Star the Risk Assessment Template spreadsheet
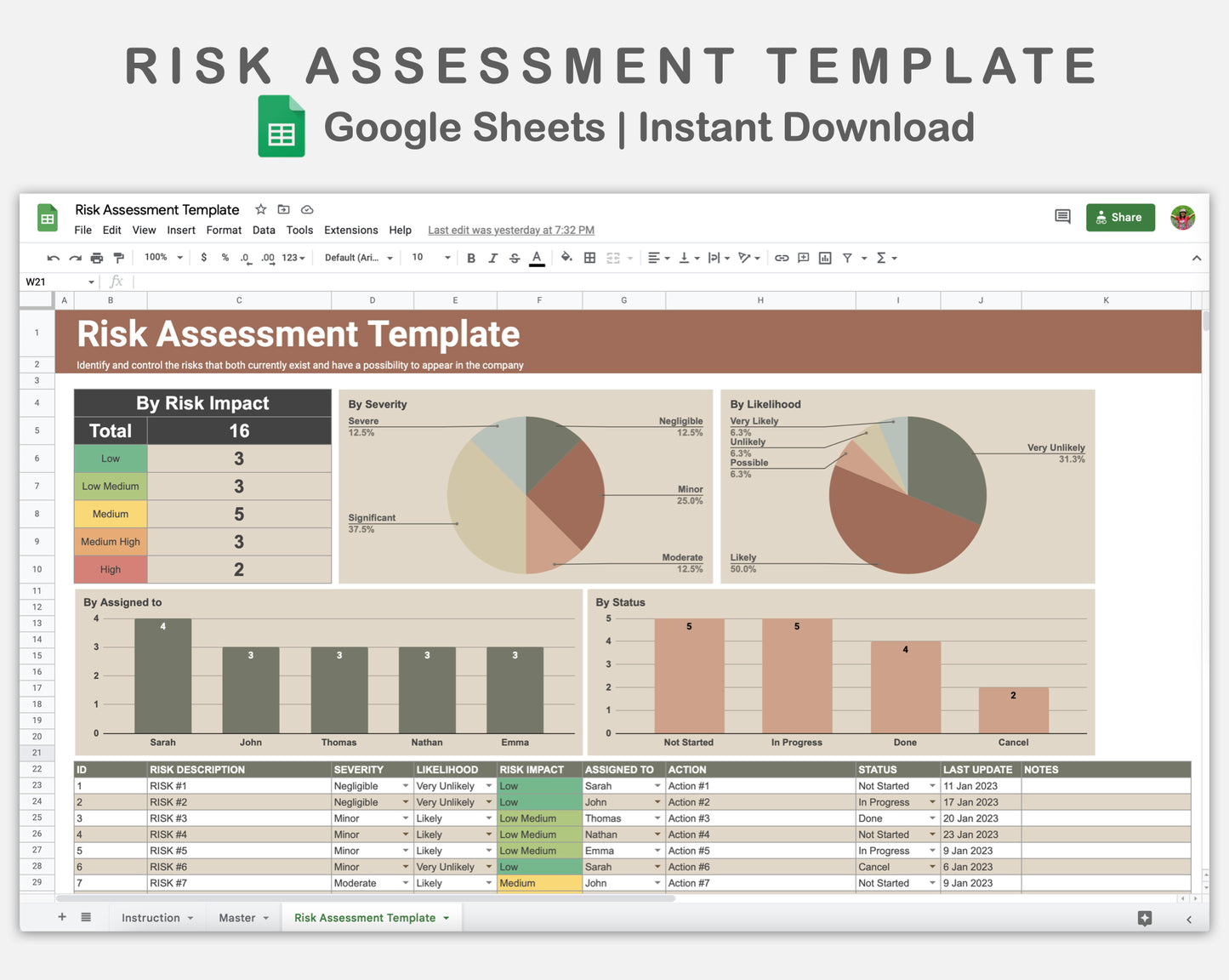The height and width of the screenshot is (980, 1229). (x=260, y=209)
